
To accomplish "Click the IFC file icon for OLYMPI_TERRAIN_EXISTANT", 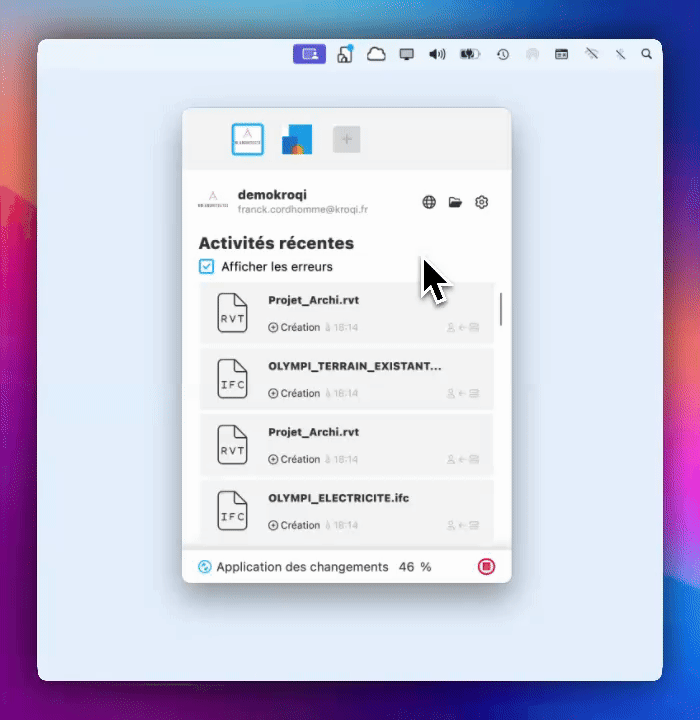I will point(232,381).
